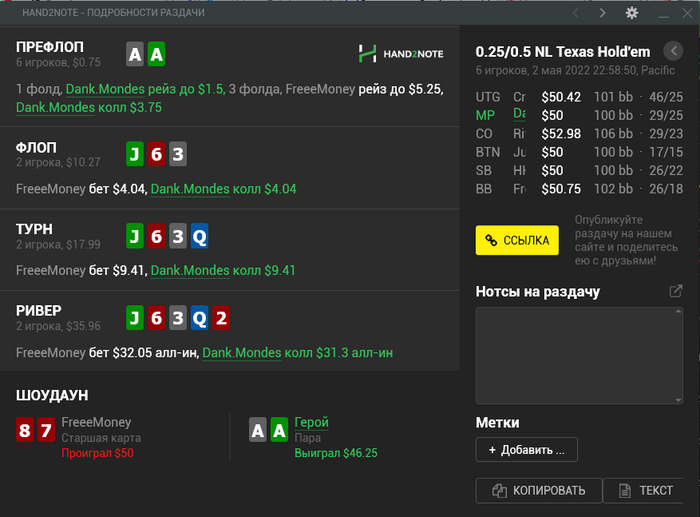Click Dank.Mondes колл $3.75 link
Viewport: 700px width, 517px height.
pos(89,108)
